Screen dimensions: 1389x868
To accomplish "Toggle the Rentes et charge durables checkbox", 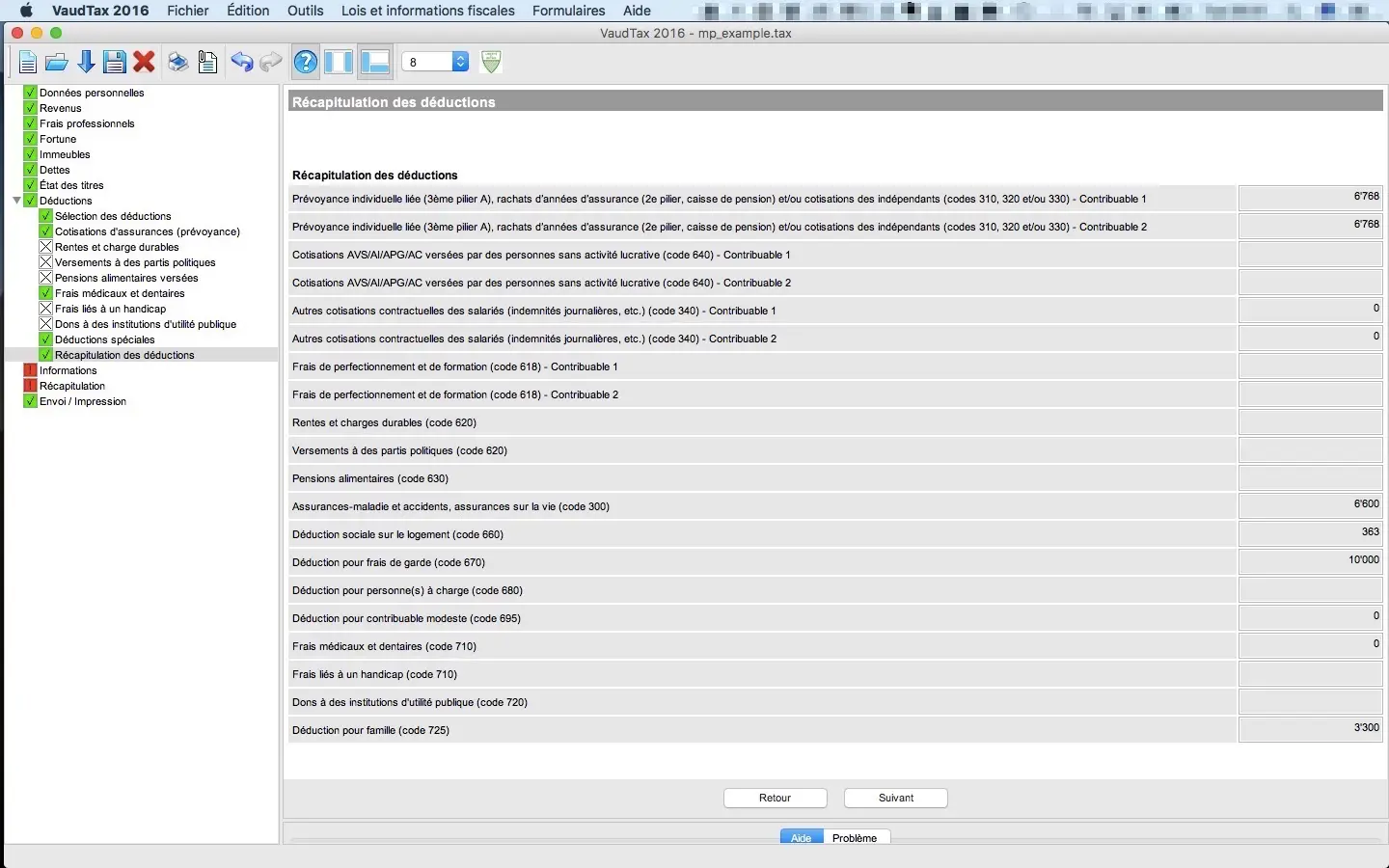I will pos(45,247).
